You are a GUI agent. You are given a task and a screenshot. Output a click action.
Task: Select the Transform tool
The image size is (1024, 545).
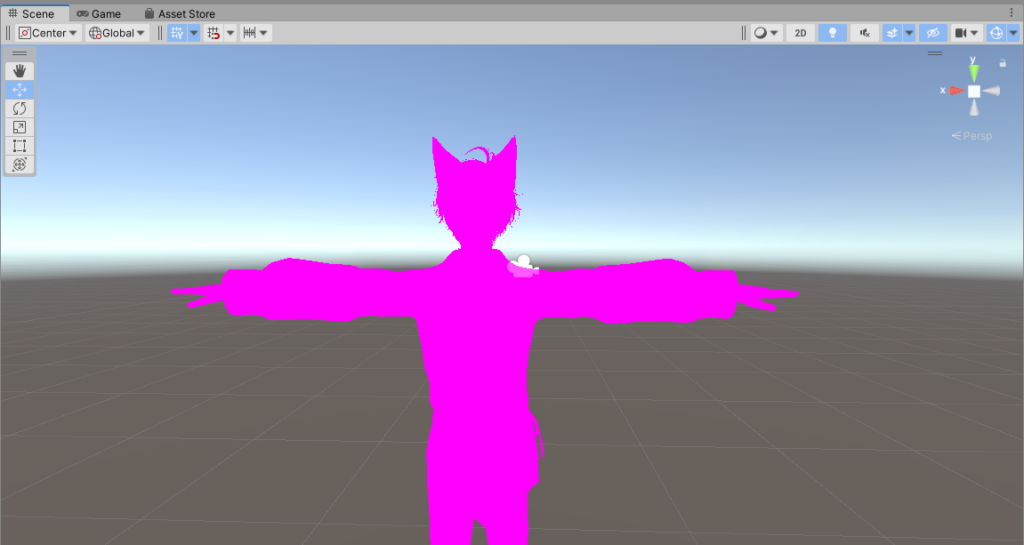[x=20, y=164]
